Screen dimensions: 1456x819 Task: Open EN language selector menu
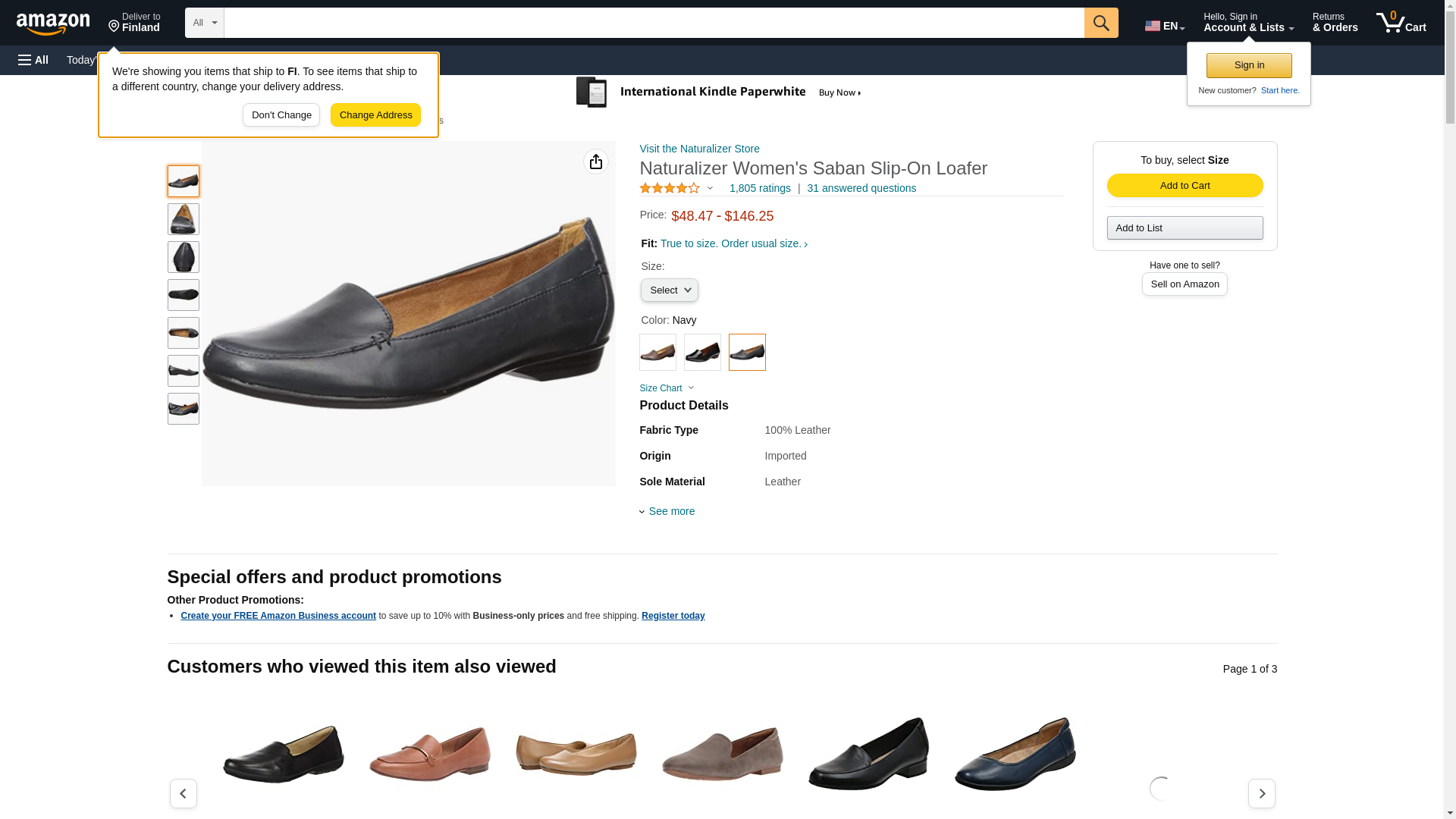[x=1164, y=26]
